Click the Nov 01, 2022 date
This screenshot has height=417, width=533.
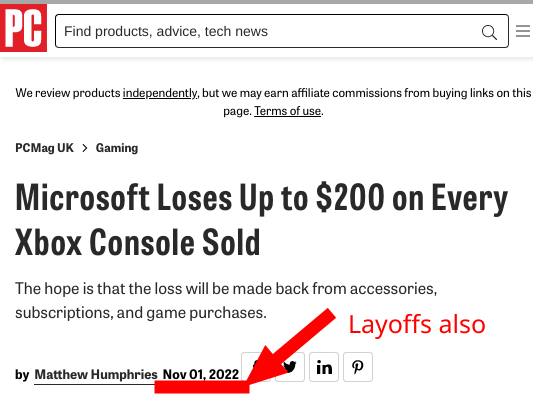click(x=201, y=375)
